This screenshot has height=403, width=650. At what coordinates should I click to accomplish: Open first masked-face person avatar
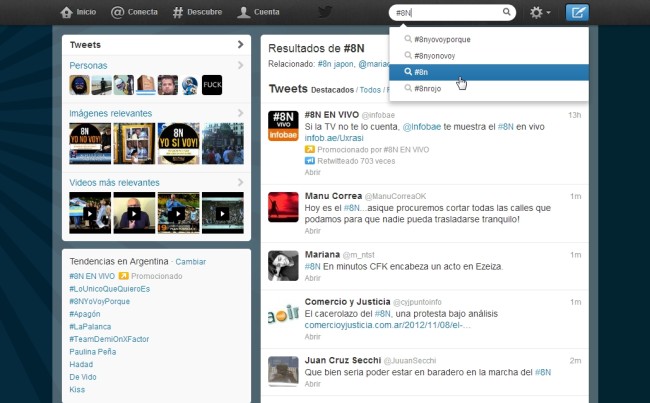point(80,85)
